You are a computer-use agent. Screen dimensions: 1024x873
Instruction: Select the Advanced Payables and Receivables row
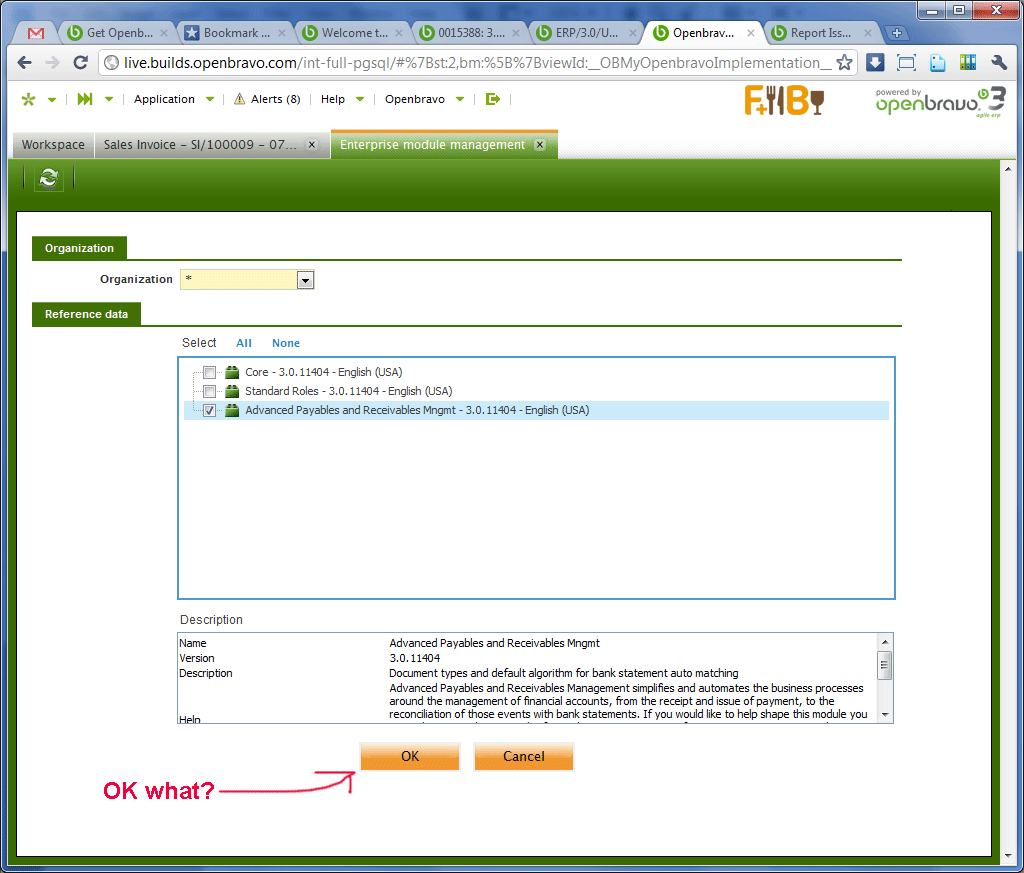(536, 410)
